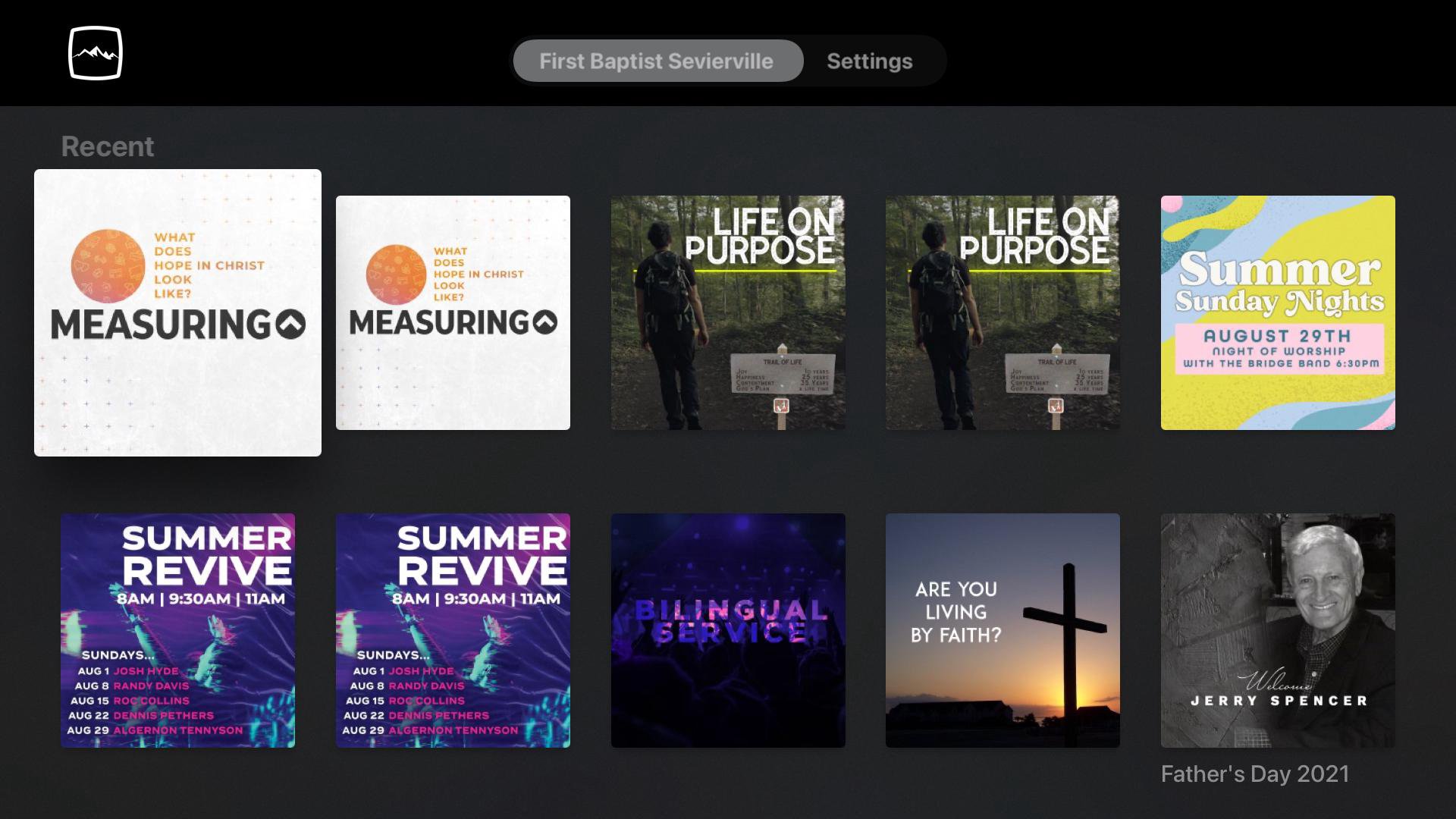1456x819 pixels.
Task: Click the August 29th pink banner
Action: [1279, 349]
